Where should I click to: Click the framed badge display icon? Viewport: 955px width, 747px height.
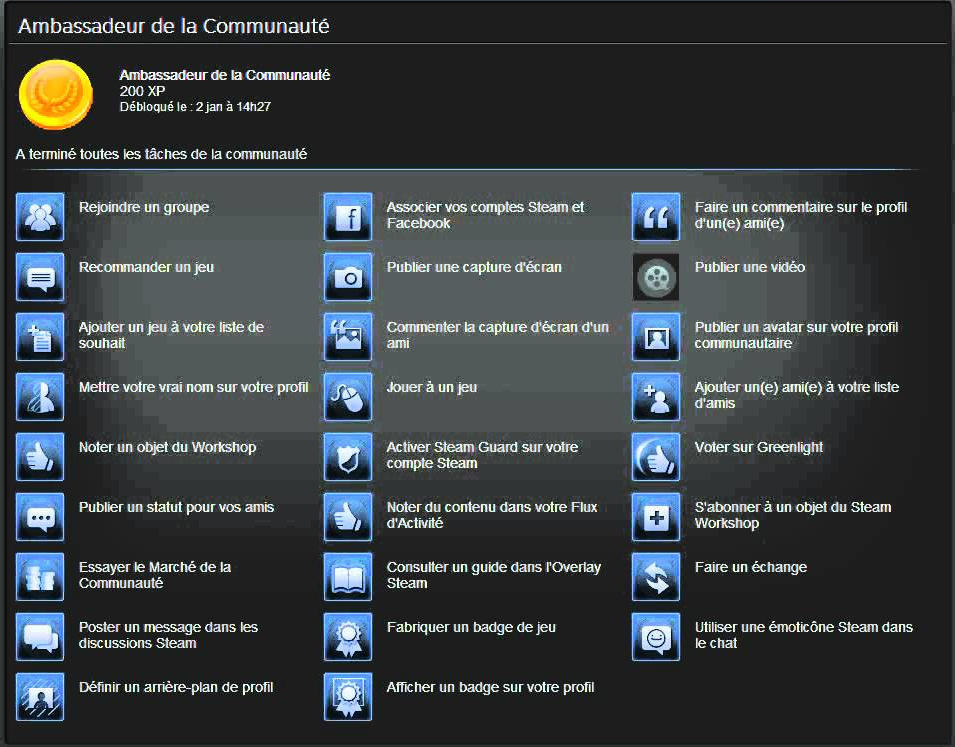tap(348, 697)
